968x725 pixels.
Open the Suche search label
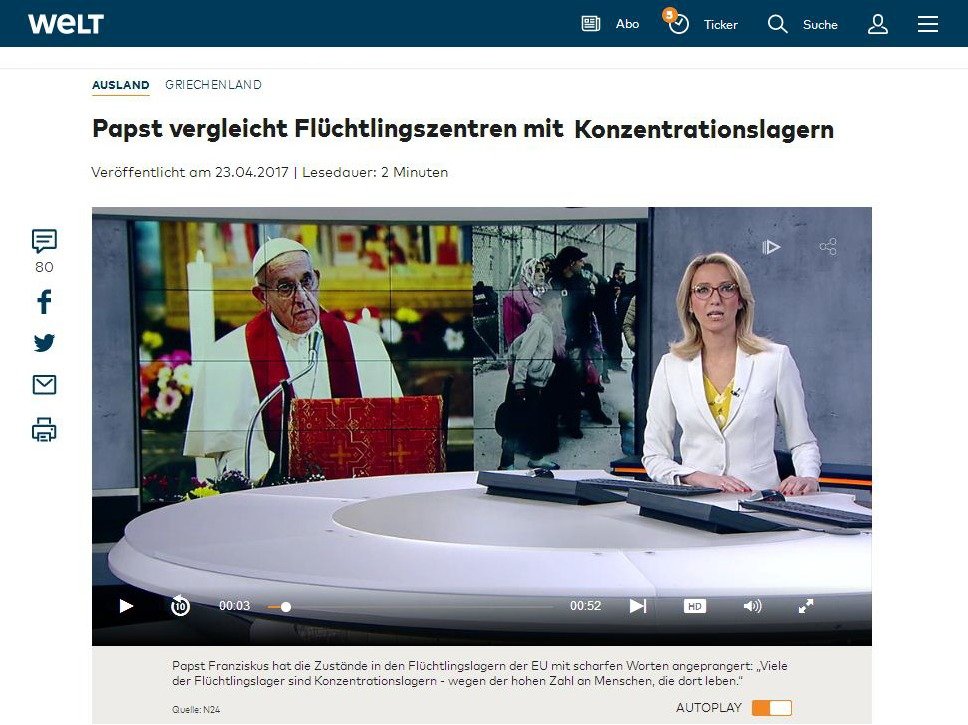tap(820, 25)
